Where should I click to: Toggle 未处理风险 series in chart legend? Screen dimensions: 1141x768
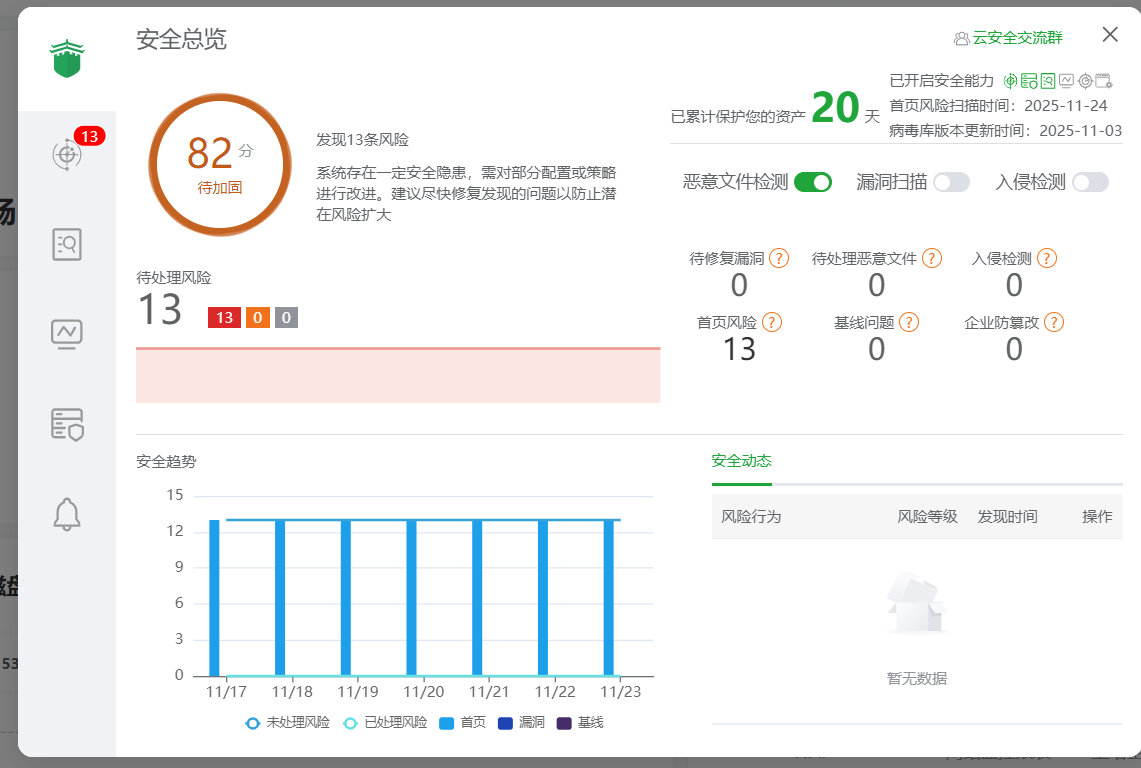pos(287,723)
